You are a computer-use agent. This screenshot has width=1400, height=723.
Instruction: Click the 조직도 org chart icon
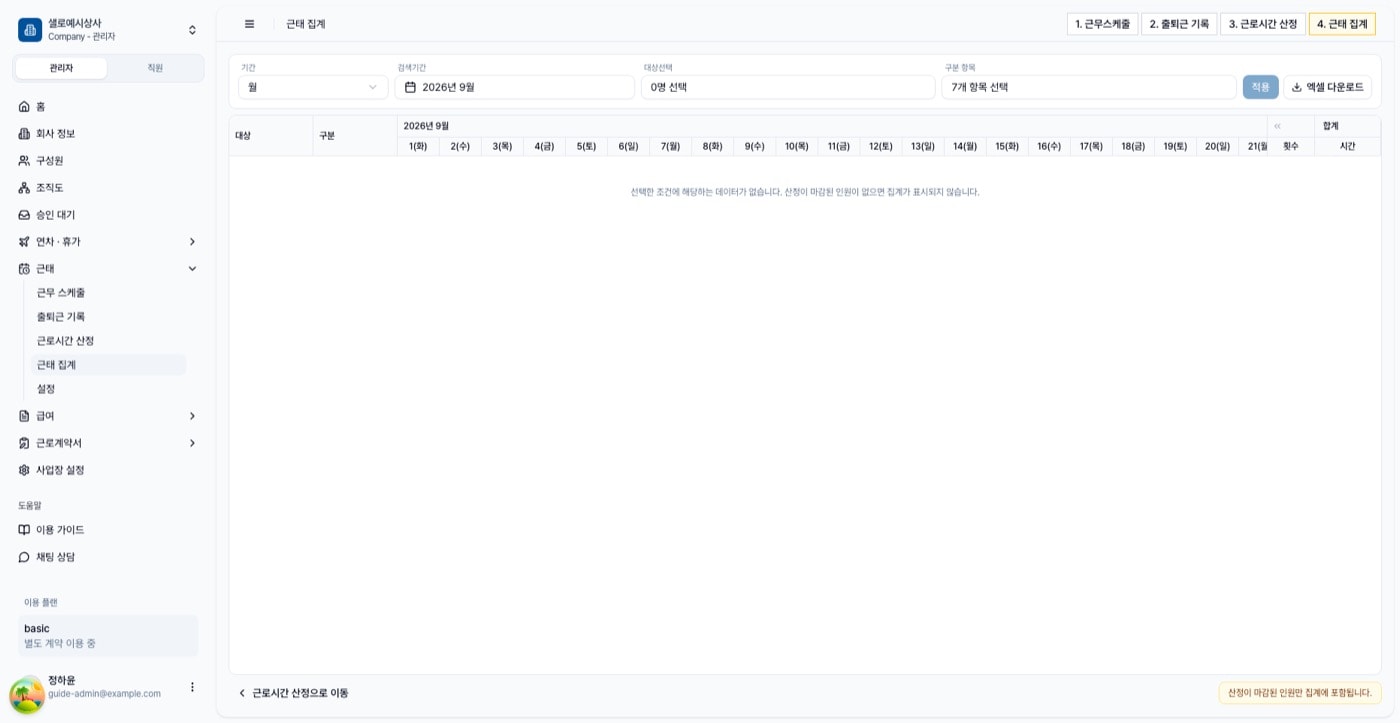(25, 187)
